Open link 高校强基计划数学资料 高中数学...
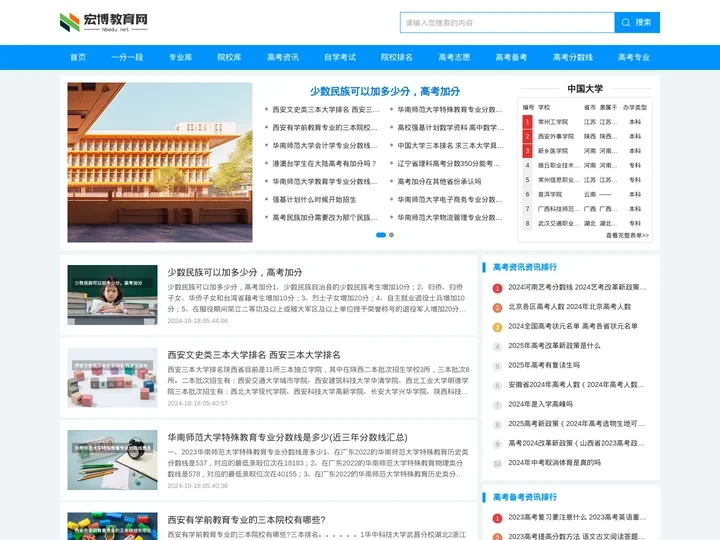Viewport: 720px width, 540px height. (x=450, y=128)
